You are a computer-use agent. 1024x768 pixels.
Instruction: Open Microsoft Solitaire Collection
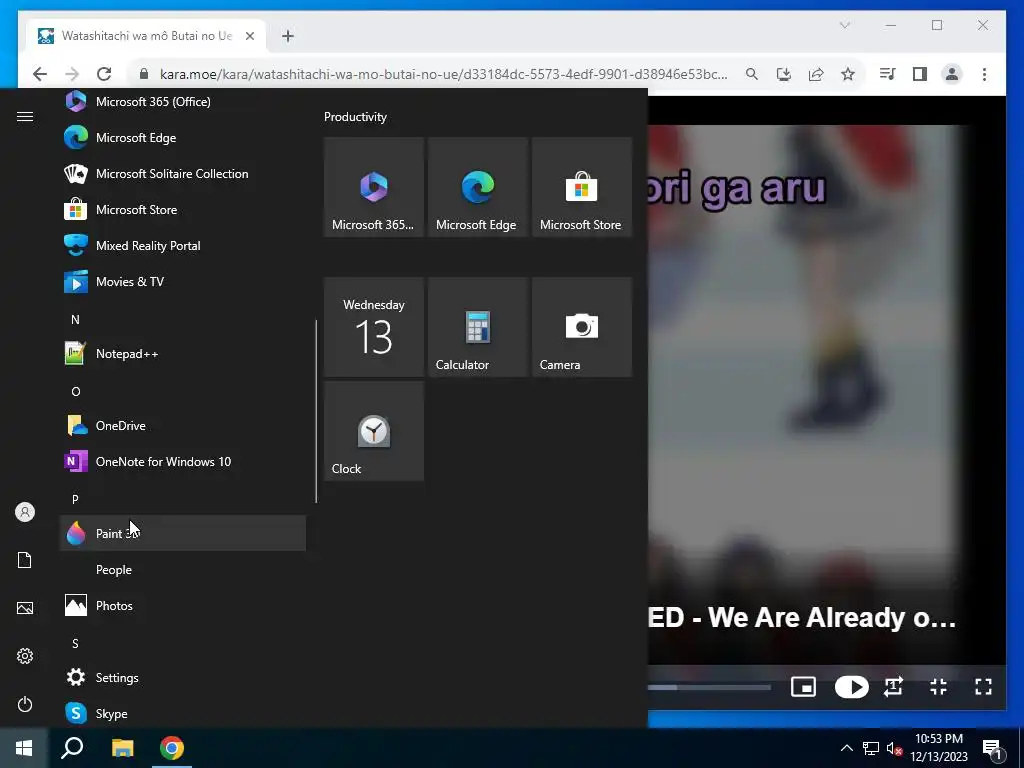point(183,174)
